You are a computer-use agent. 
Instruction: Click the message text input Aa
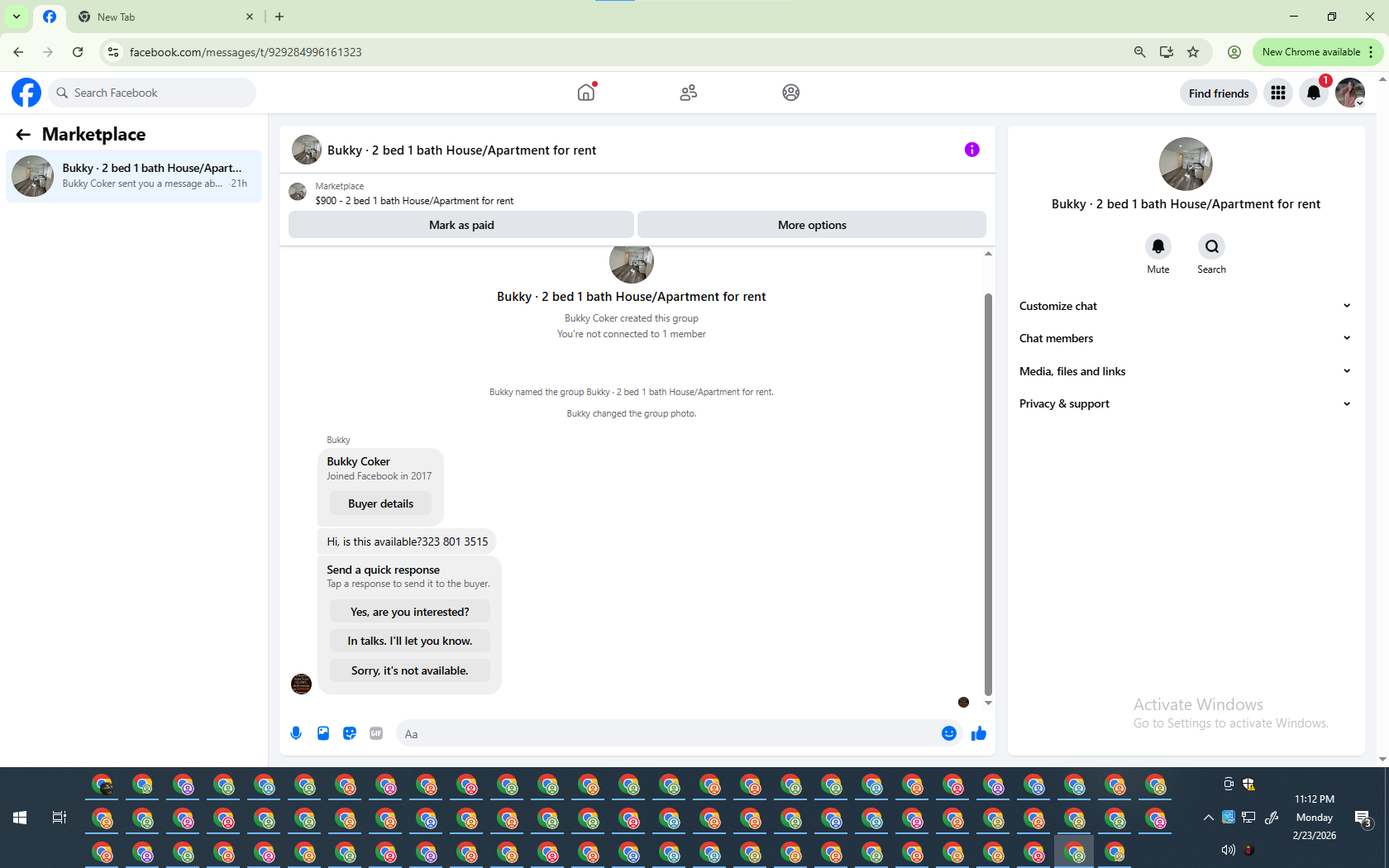(668, 734)
